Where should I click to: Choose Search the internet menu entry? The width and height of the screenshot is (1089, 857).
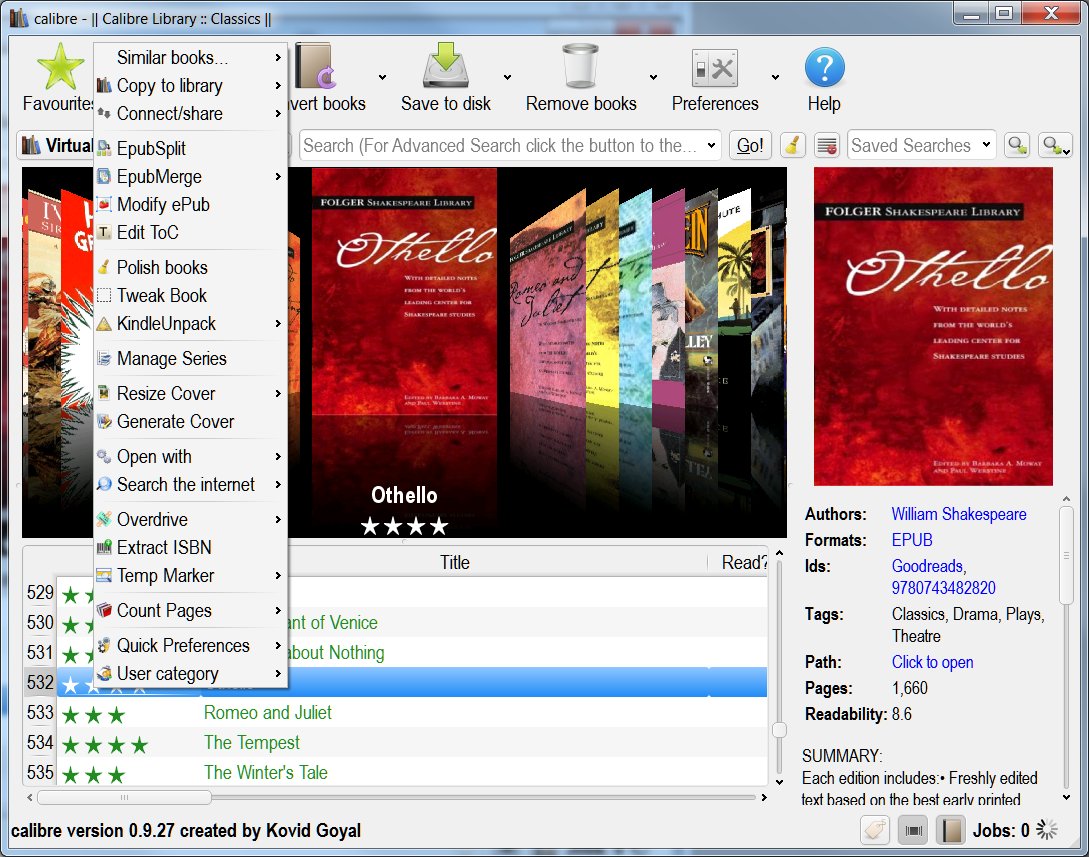tap(190, 484)
